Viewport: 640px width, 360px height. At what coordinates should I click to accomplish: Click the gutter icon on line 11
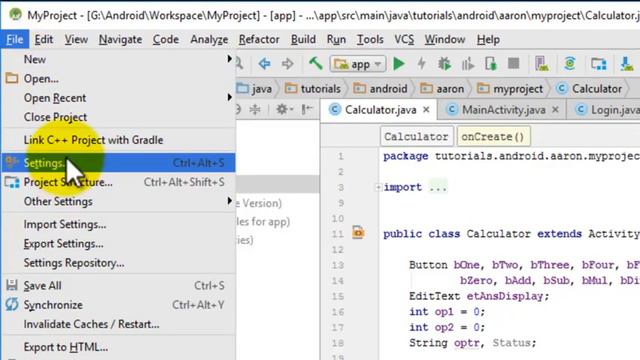pyautogui.click(x=358, y=232)
